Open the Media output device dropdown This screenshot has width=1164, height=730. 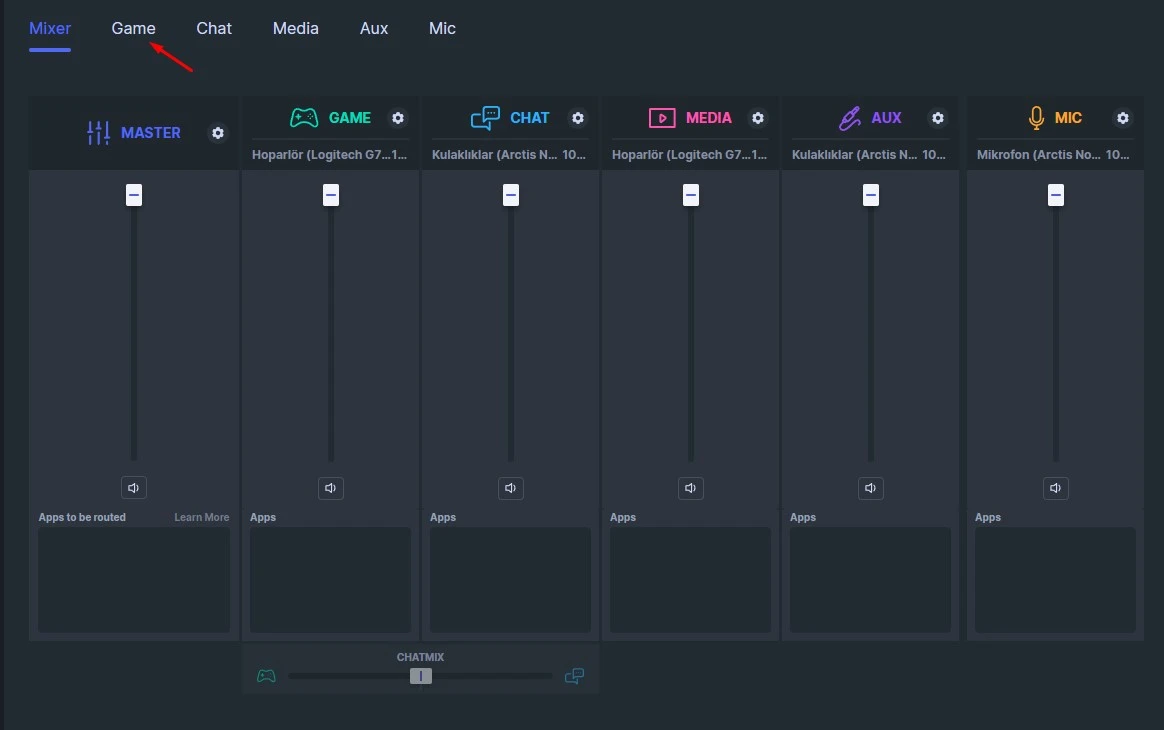pyautogui.click(x=690, y=154)
